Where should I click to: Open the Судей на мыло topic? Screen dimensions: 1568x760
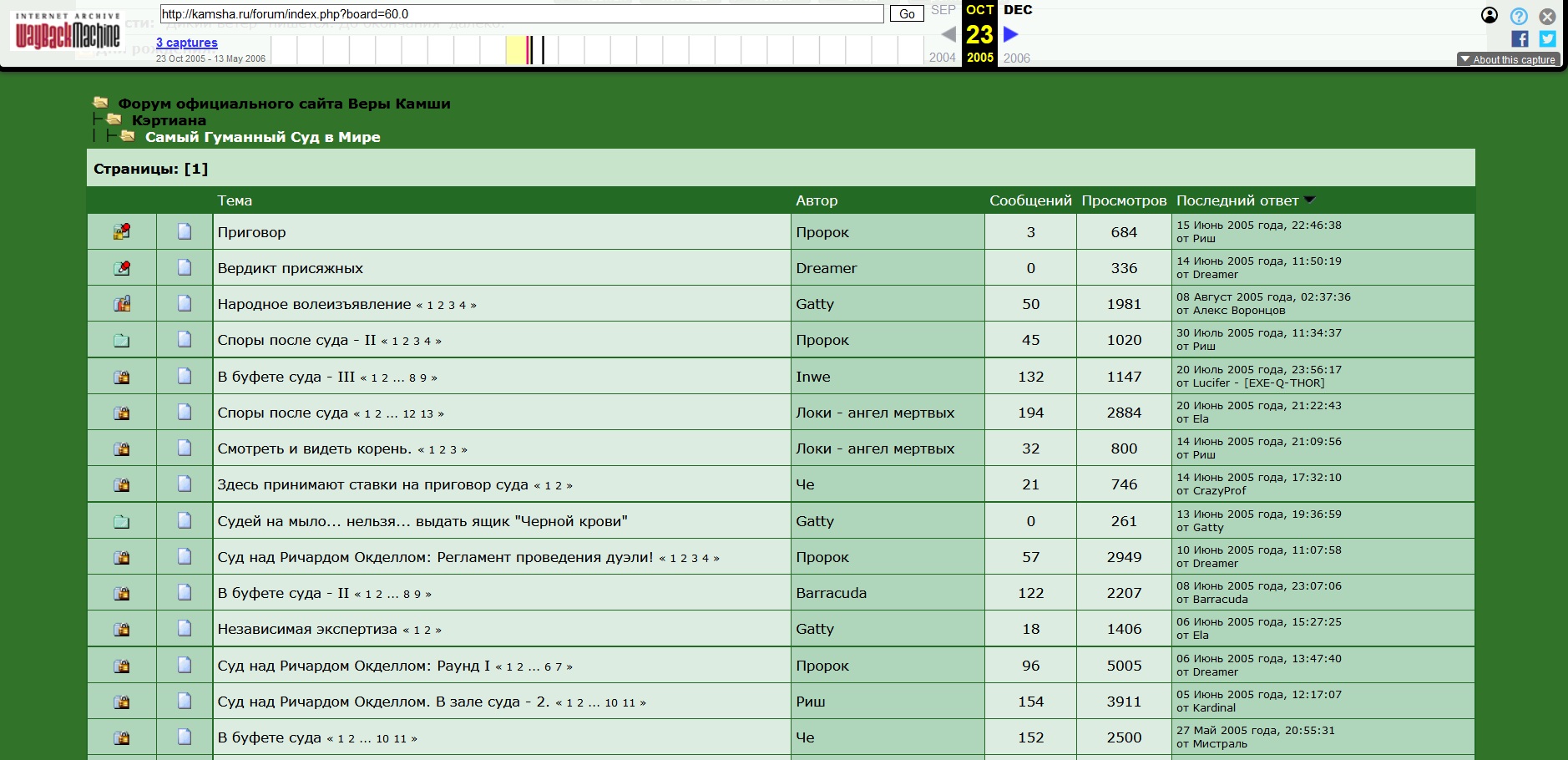(422, 521)
